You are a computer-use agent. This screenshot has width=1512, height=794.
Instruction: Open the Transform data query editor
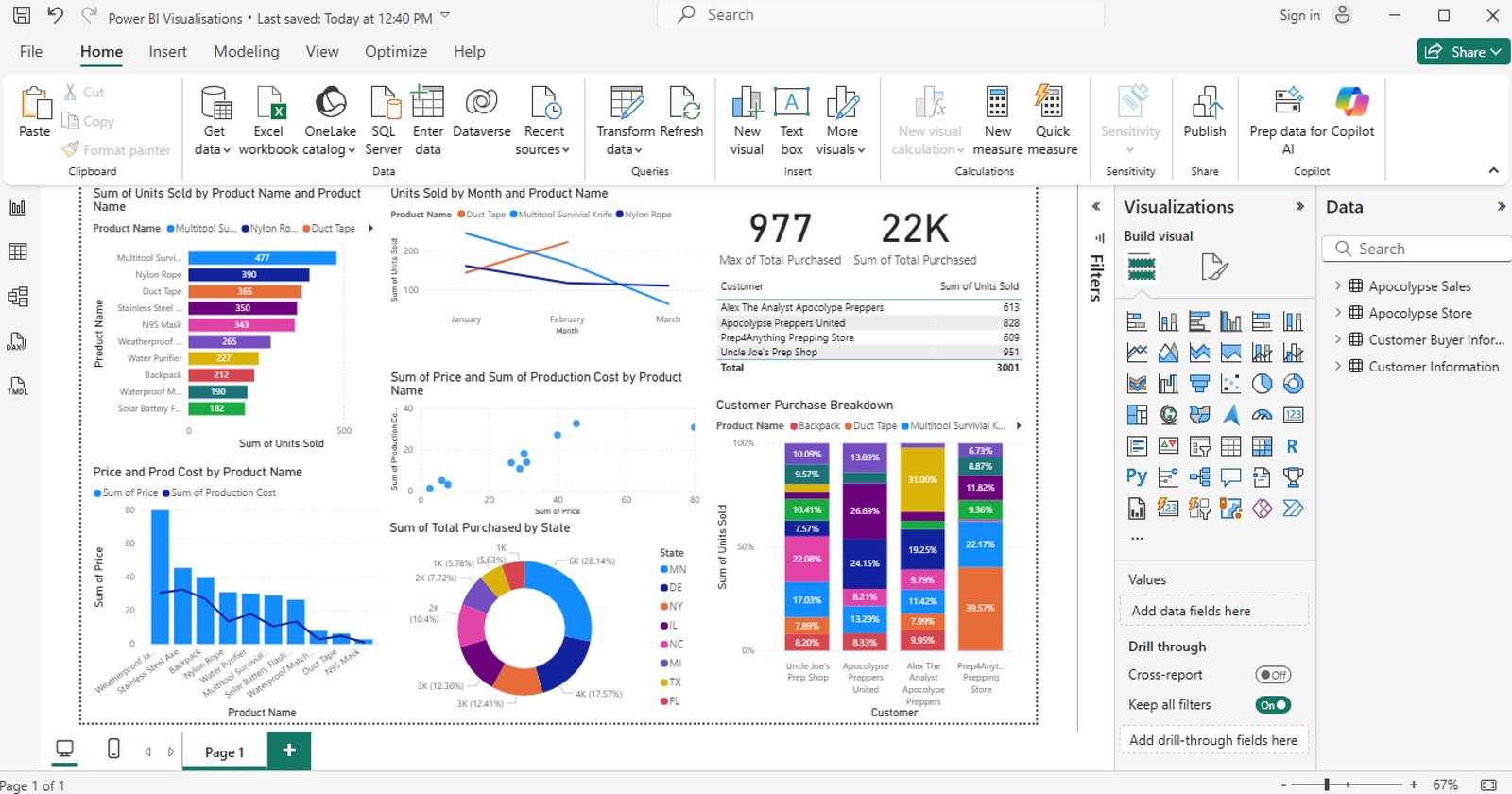click(x=625, y=104)
